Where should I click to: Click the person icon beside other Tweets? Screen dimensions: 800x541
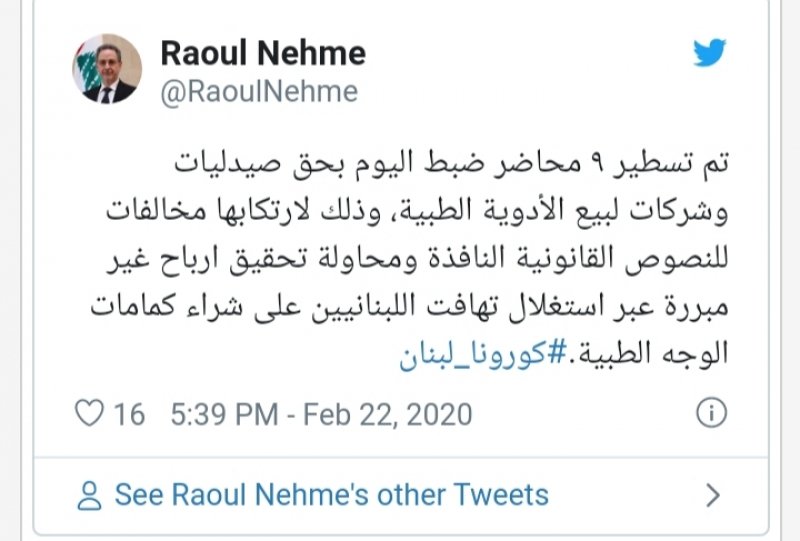coord(90,494)
